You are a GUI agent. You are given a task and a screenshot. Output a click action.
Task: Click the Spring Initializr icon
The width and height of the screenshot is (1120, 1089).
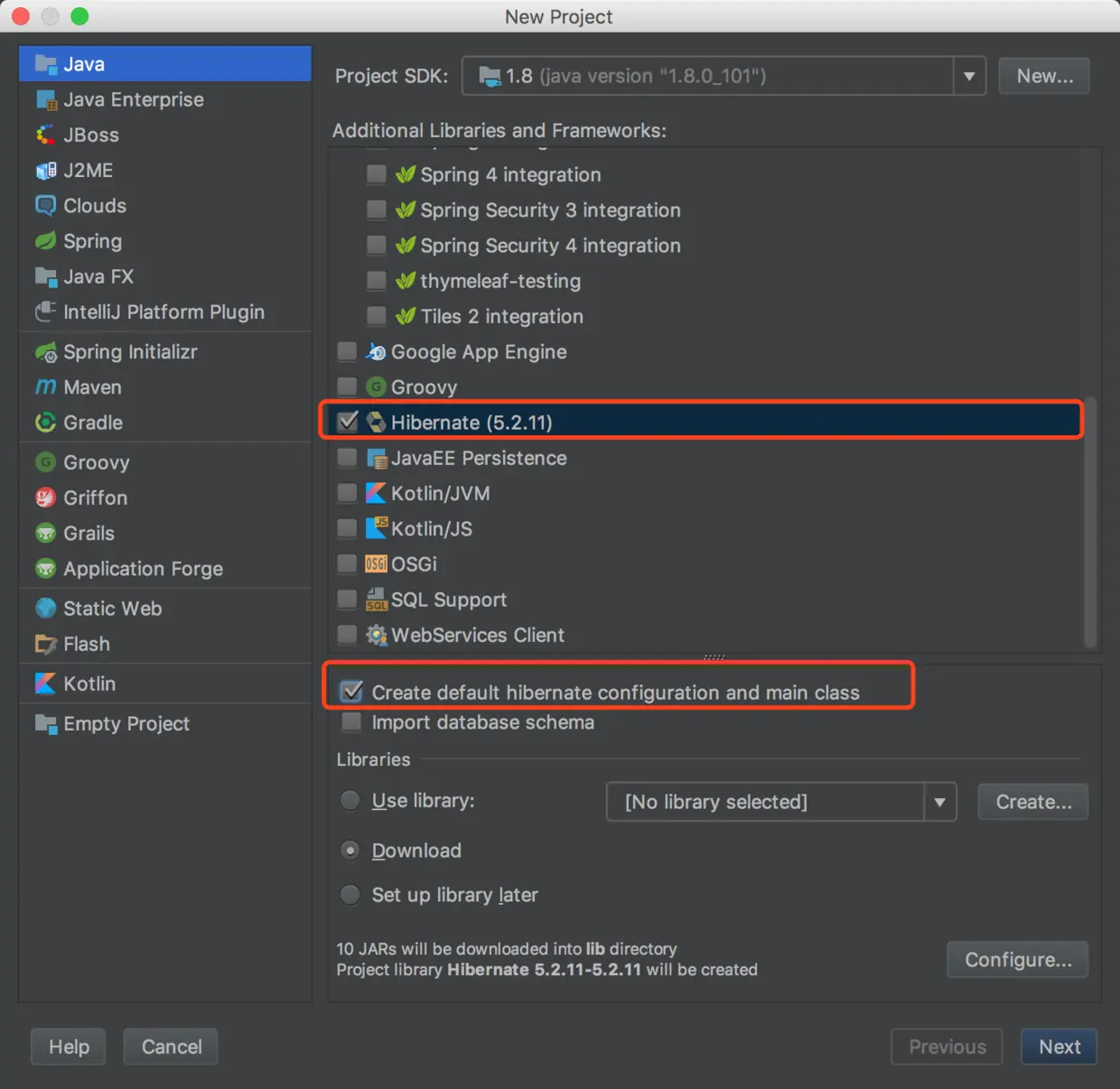click(x=45, y=351)
